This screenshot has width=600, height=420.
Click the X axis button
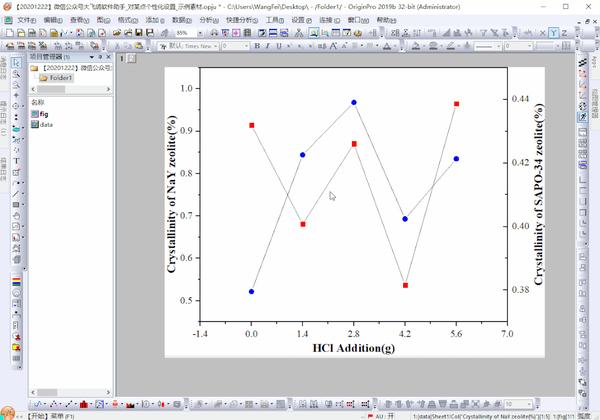pos(542,33)
